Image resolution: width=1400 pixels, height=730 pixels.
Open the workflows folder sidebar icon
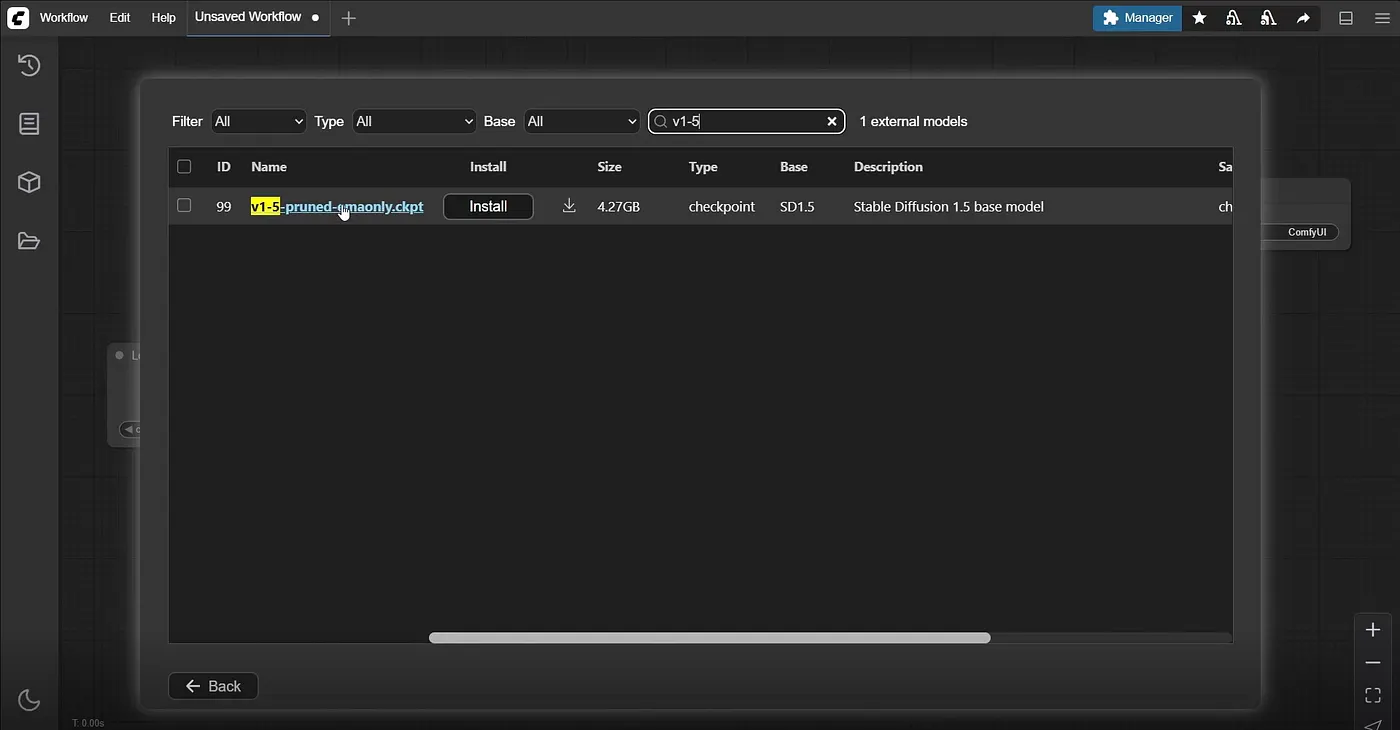pyautogui.click(x=29, y=241)
